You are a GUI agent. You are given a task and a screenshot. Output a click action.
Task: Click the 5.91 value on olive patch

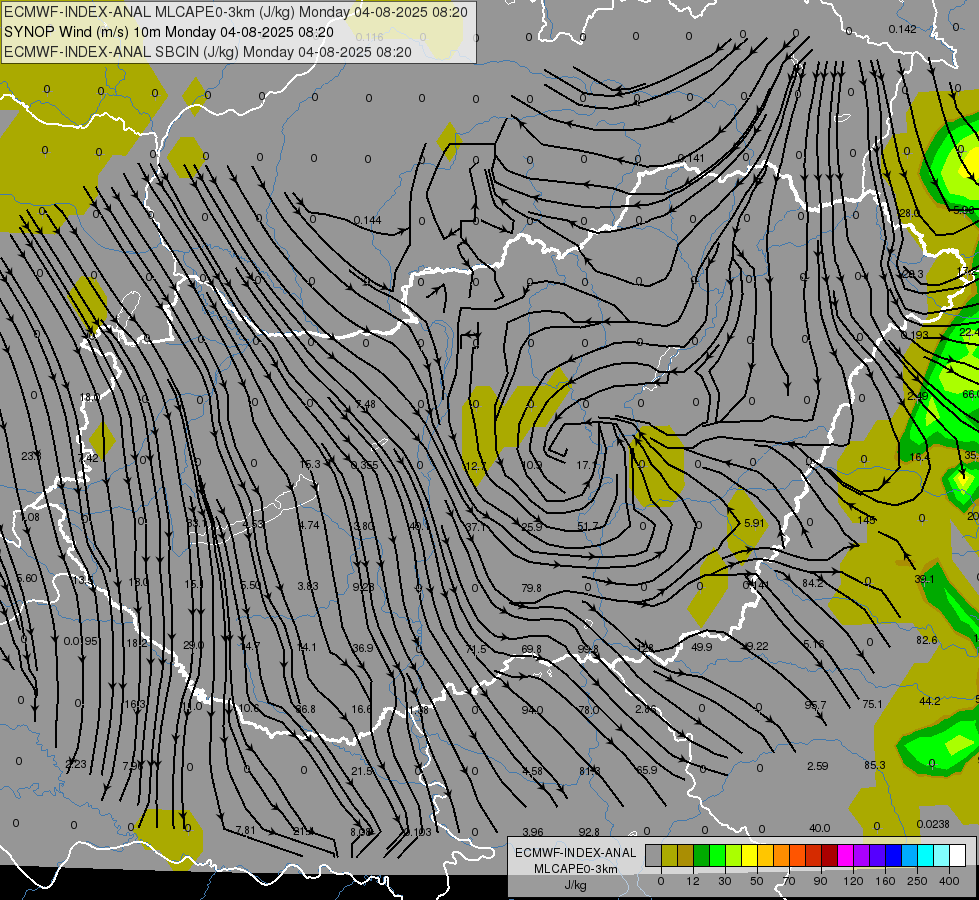click(754, 523)
